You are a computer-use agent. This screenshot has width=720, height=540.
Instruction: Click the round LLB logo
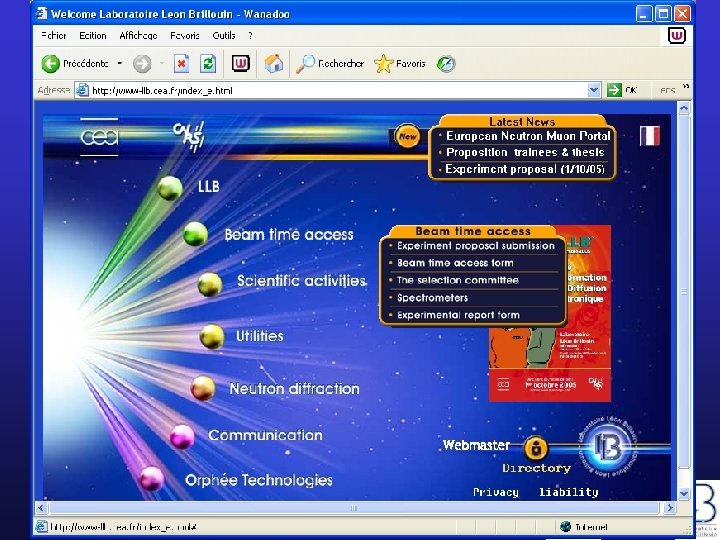(x=607, y=446)
